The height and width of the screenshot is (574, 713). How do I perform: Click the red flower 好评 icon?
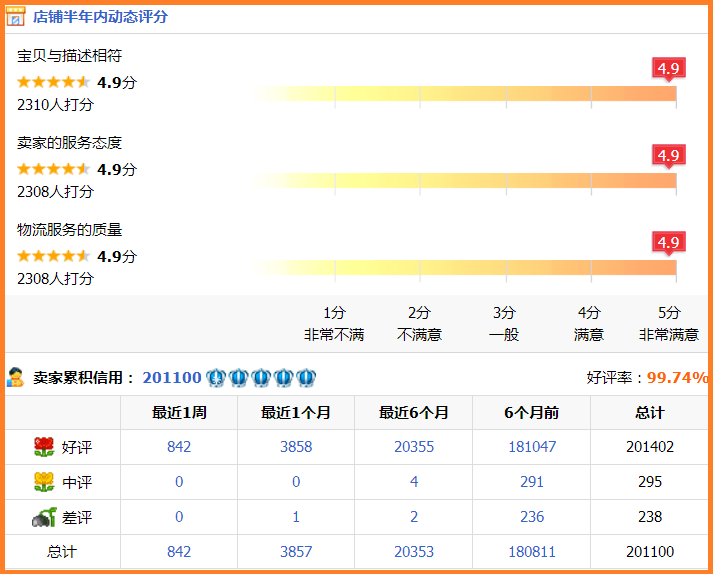coord(43,447)
